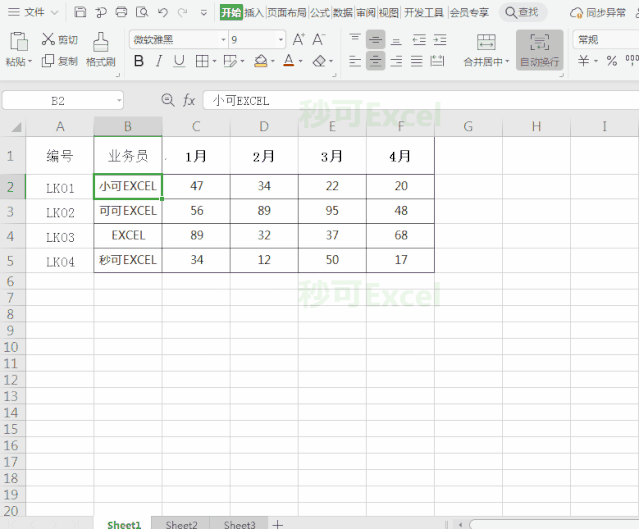Screen dimensions: 639x529
Task: Click the currency yen symbol icon
Action: click(583, 61)
